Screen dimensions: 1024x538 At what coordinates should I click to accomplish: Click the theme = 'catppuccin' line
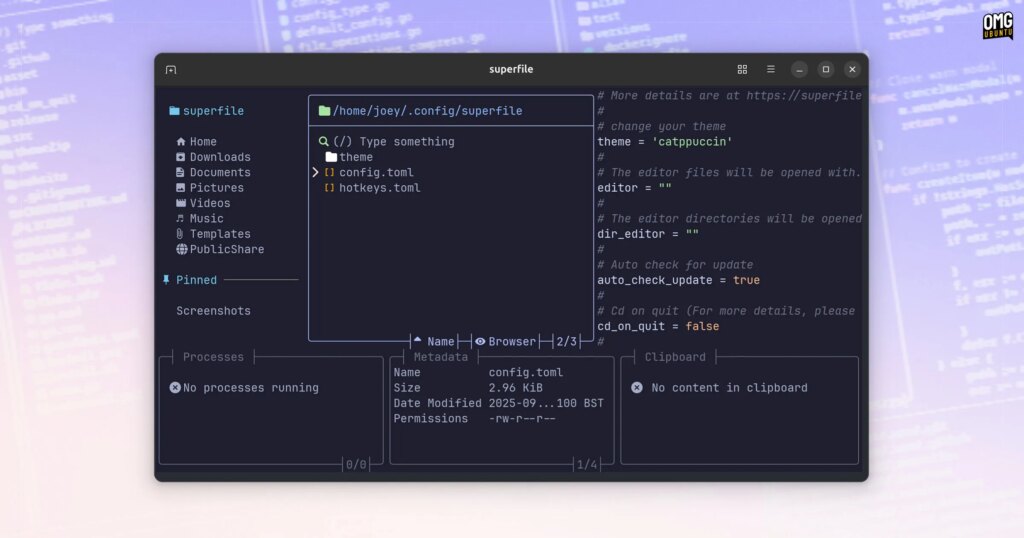[665, 142]
